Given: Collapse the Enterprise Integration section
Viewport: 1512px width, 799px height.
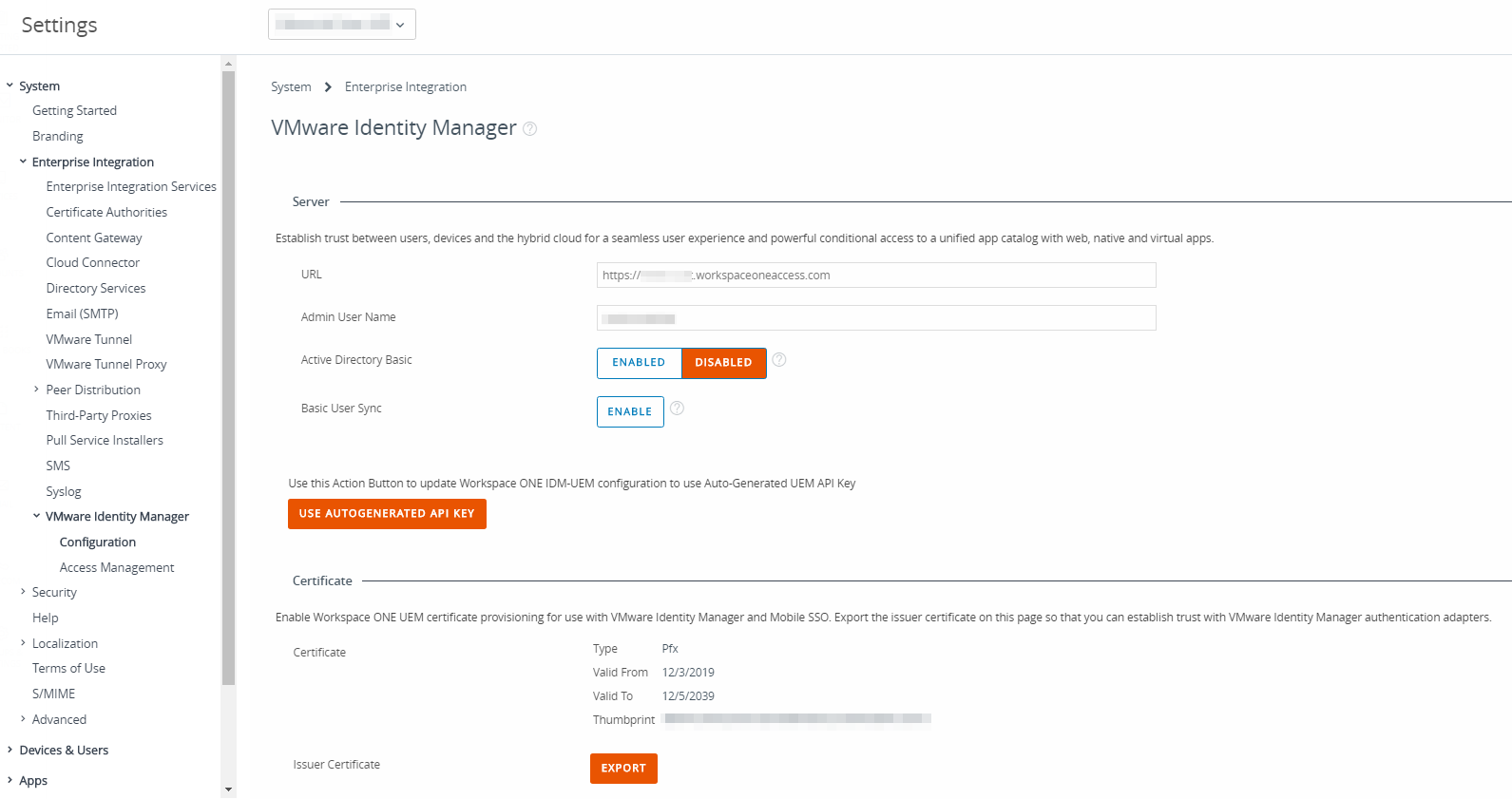Looking at the screenshot, I should 23,162.
